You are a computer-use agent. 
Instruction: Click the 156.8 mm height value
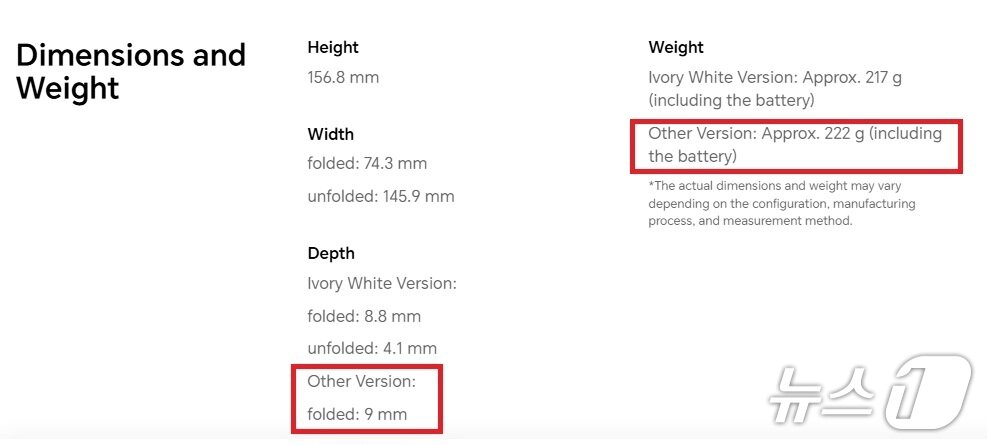343,77
